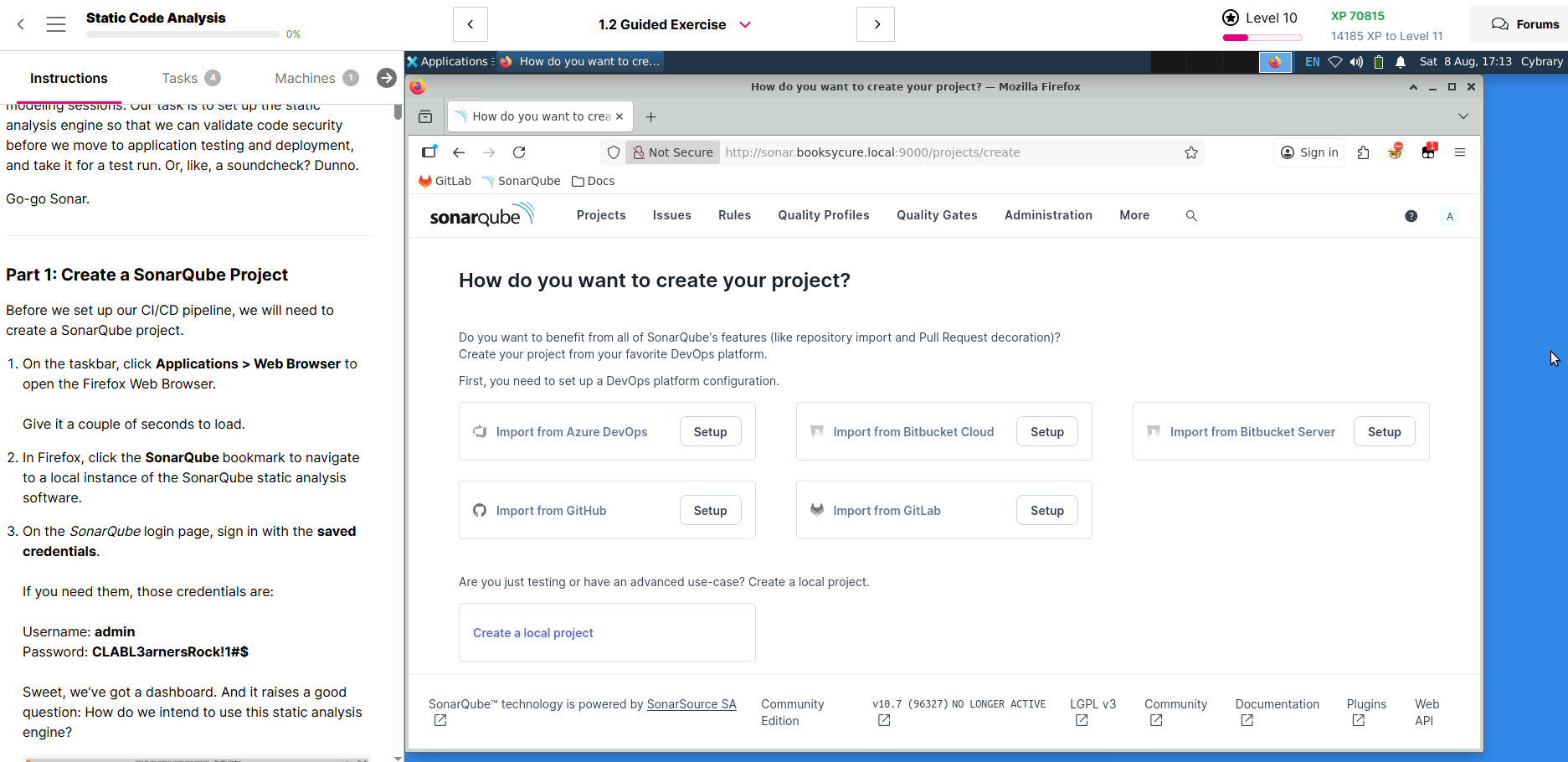Click the SonarQube logo
Screen dimensions: 1568x762
click(481, 216)
